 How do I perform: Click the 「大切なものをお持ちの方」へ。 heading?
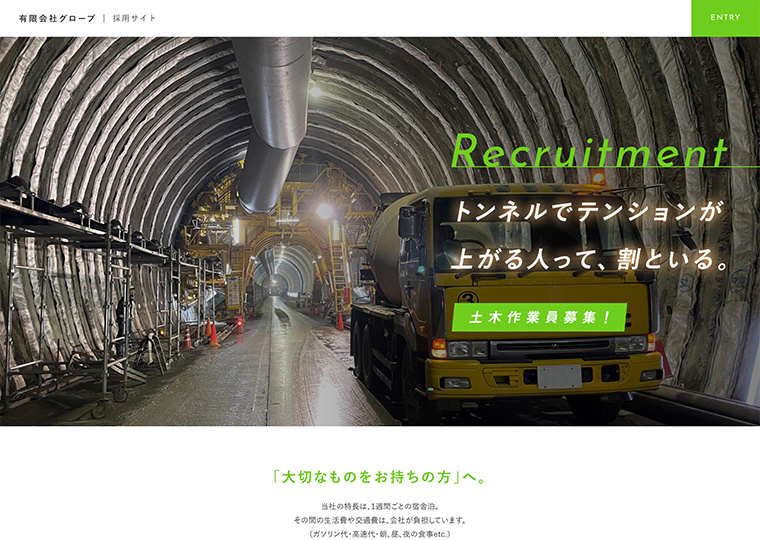click(380, 477)
